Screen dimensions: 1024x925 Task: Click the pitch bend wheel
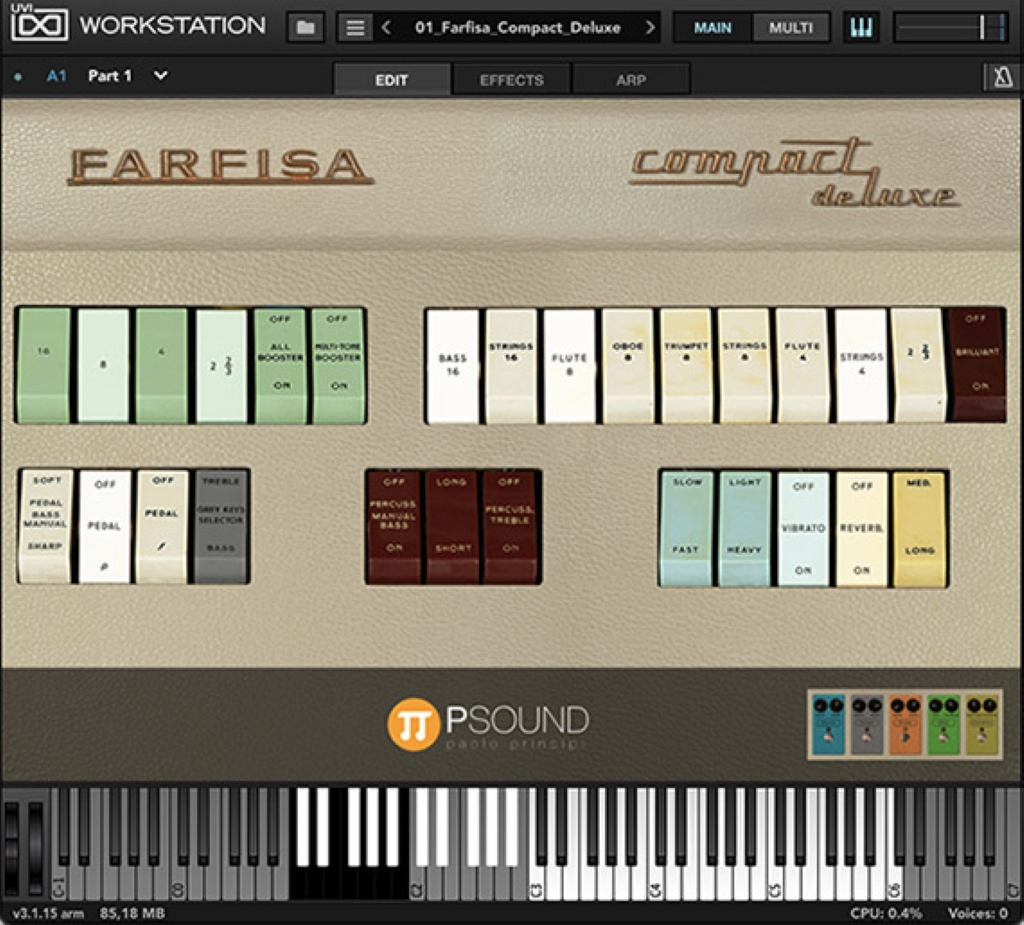(x=12, y=847)
